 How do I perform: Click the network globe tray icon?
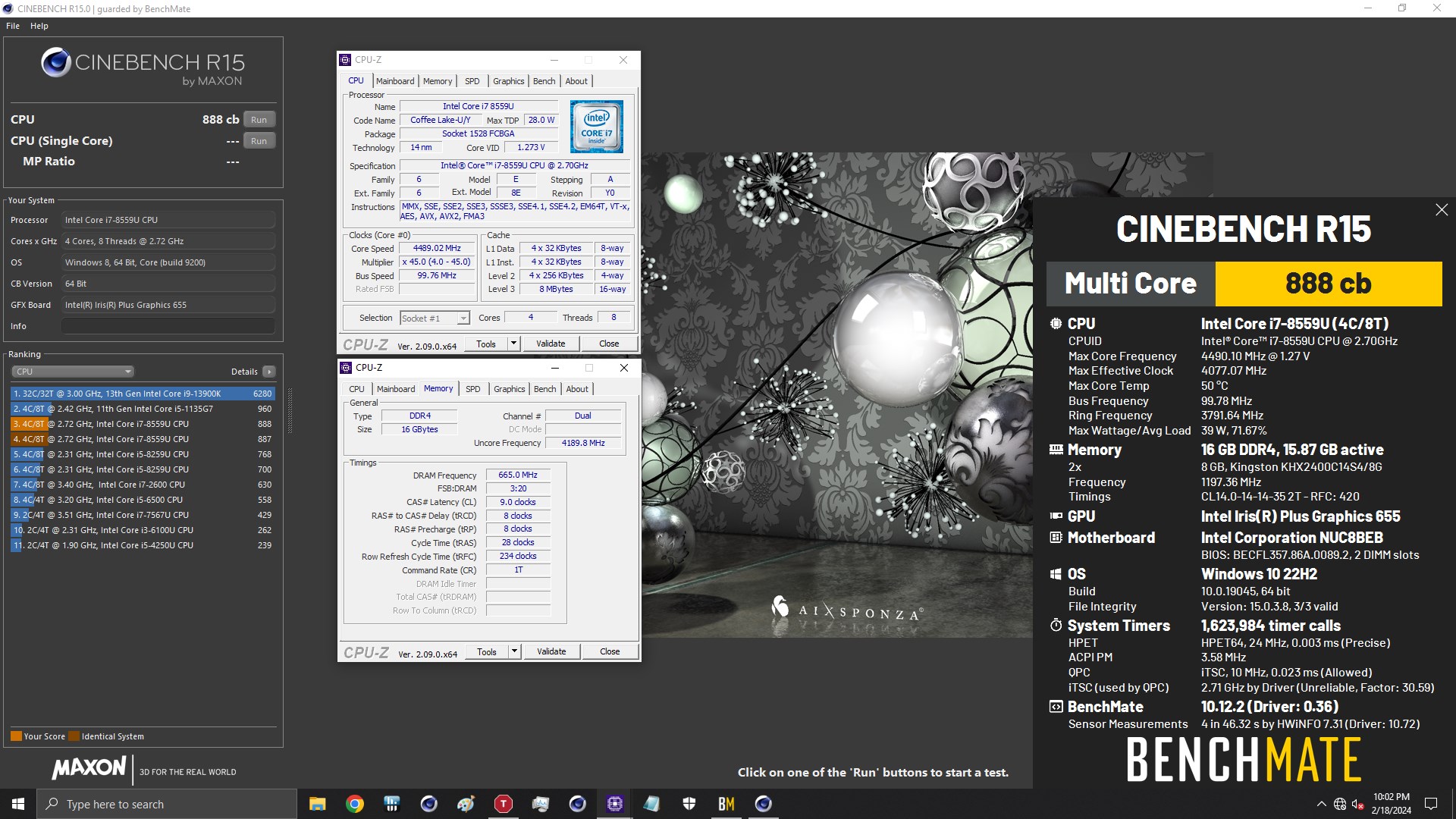(x=1340, y=804)
